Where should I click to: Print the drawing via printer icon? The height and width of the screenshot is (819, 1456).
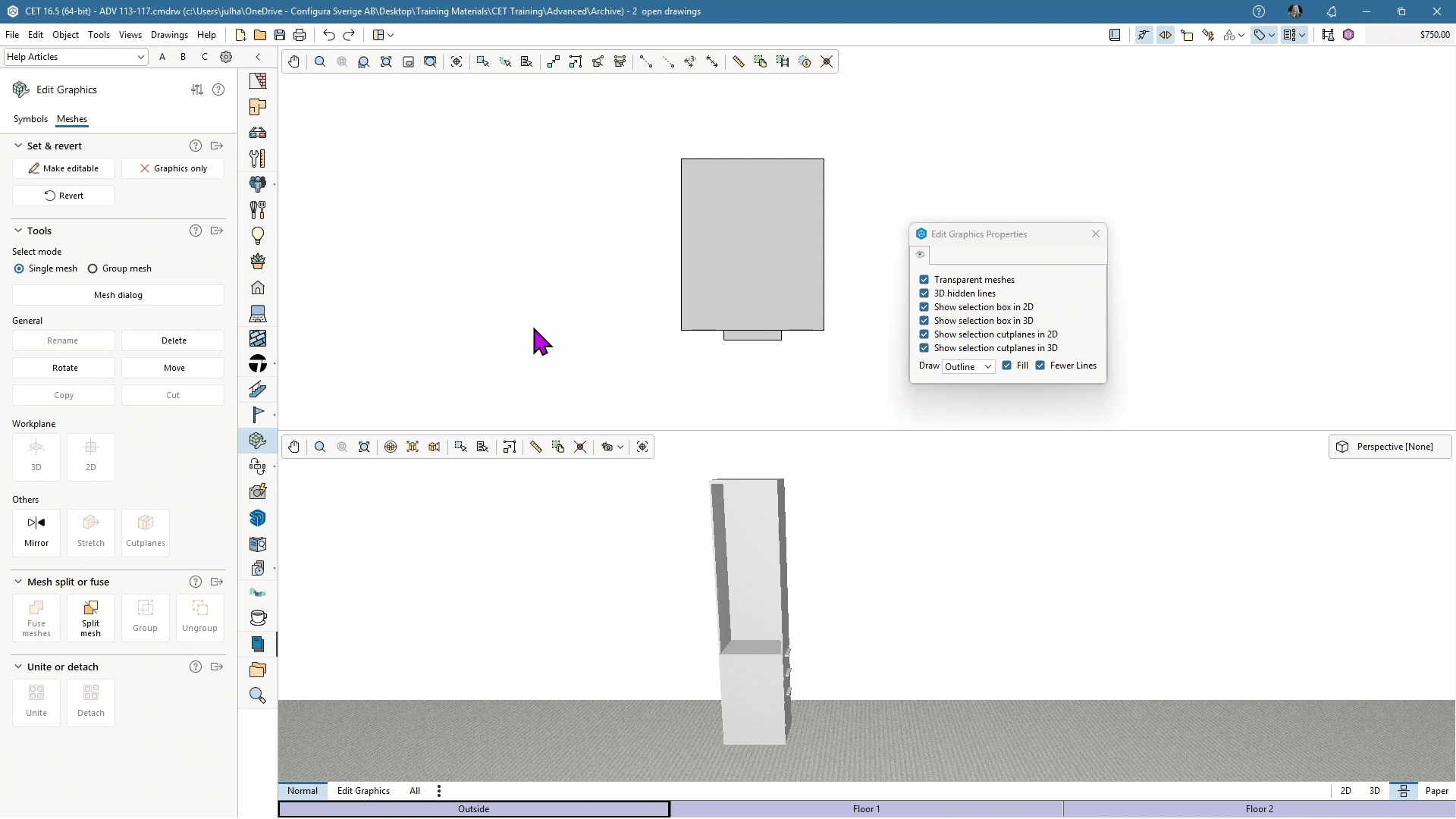click(x=300, y=35)
